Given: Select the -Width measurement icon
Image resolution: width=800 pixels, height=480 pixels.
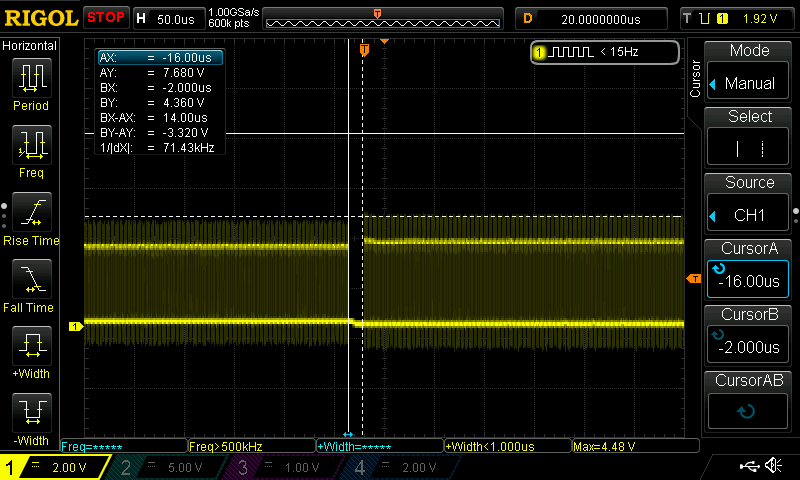Looking at the screenshot, I should point(32,412).
